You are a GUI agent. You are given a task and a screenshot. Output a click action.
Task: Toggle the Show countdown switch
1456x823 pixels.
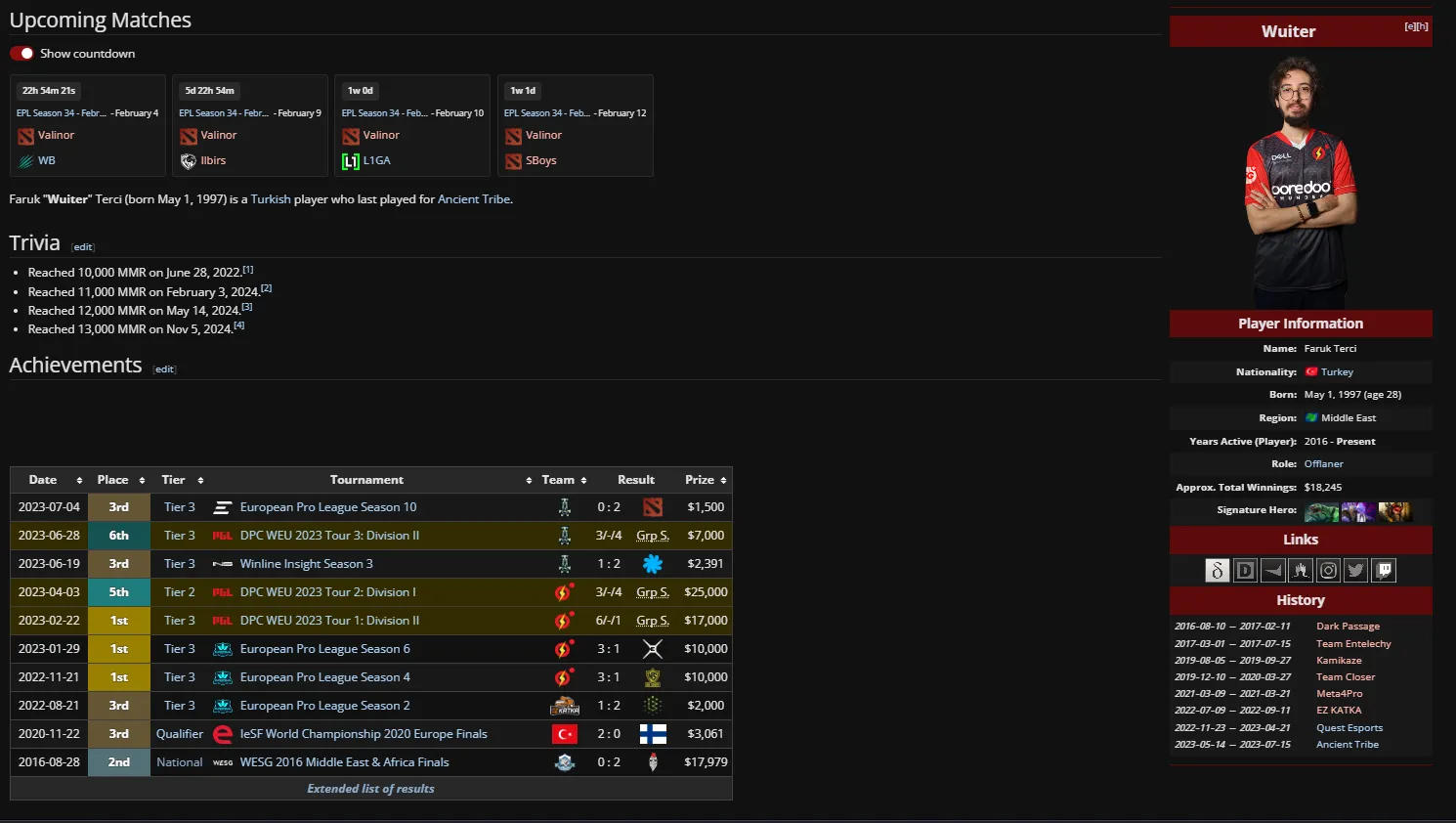(22, 54)
